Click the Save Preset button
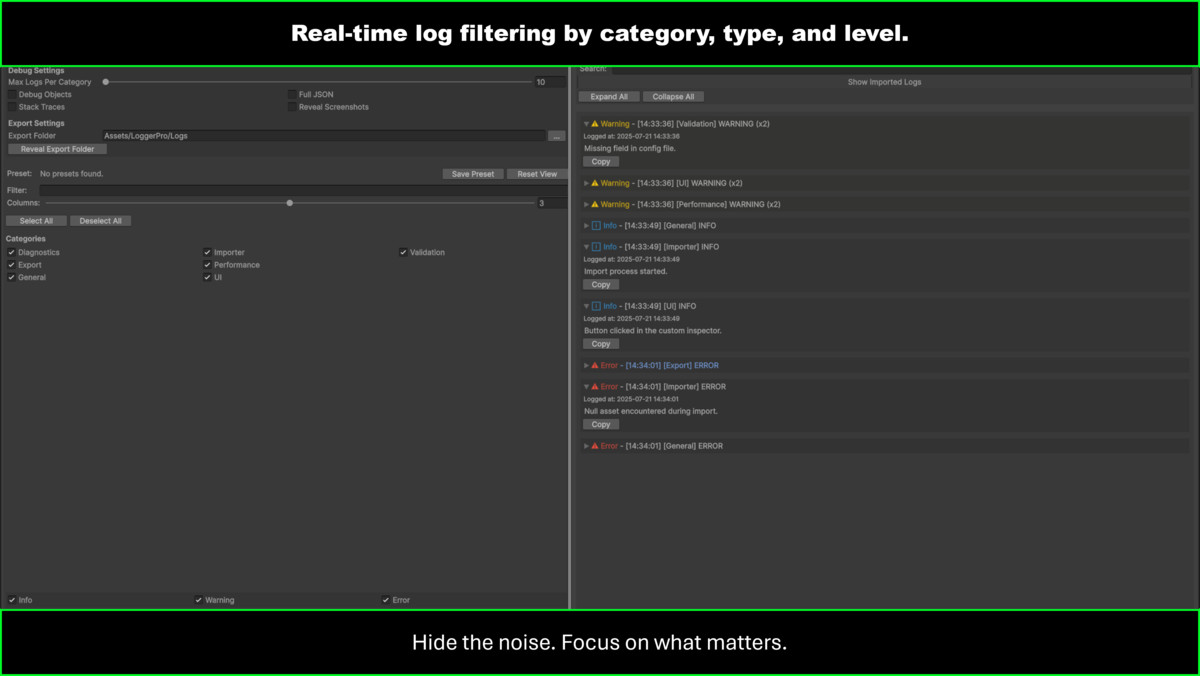The height and width of the screenshot is (676, 1200). pyautogui.click(x=473, y=174)
